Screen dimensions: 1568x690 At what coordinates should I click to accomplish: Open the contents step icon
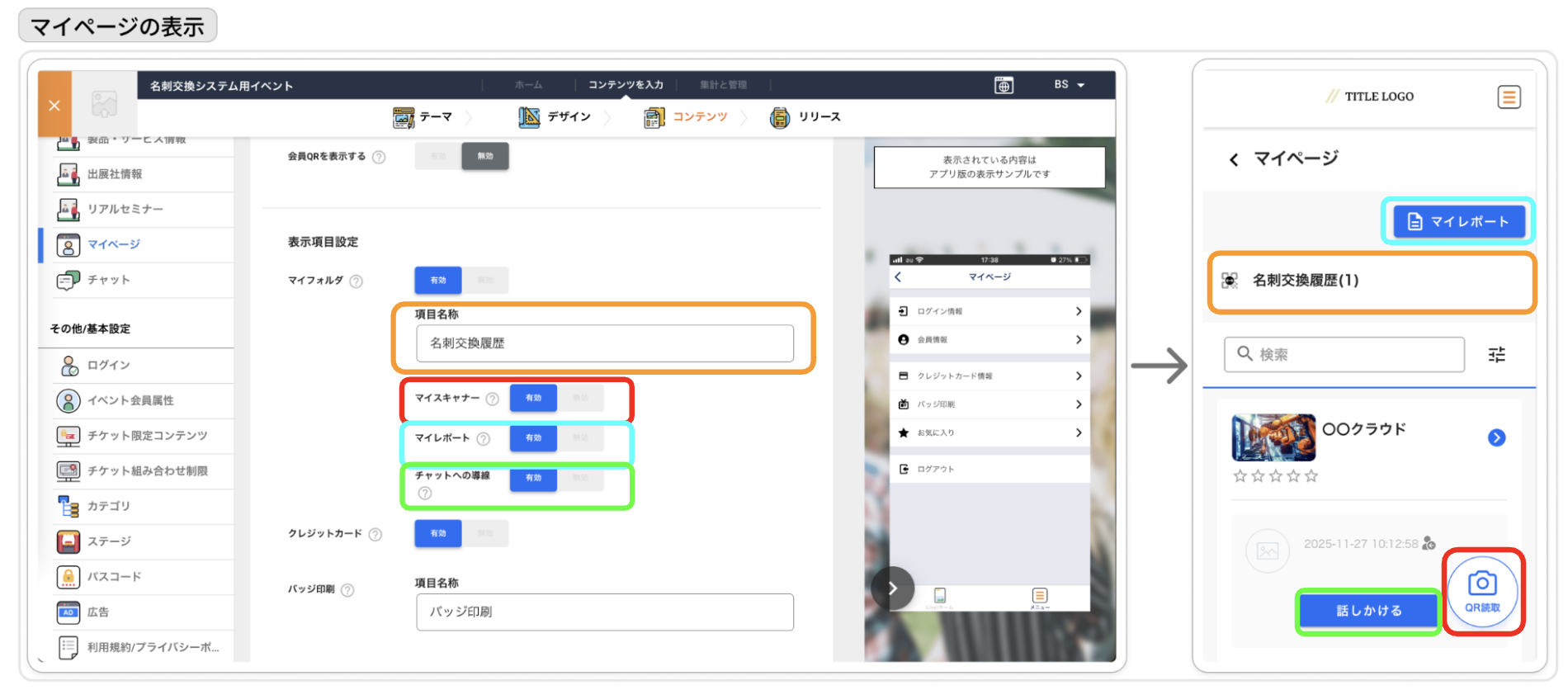[x=654, y=118]
